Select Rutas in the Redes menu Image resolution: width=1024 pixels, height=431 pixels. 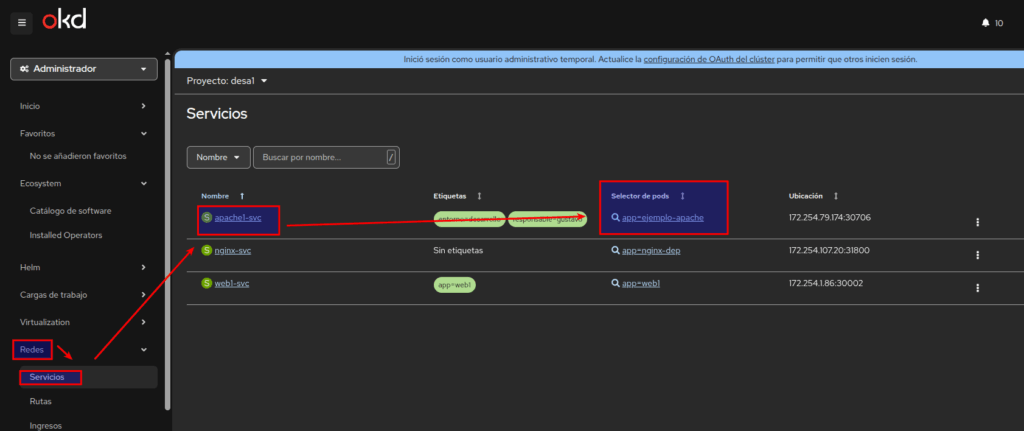41,401
